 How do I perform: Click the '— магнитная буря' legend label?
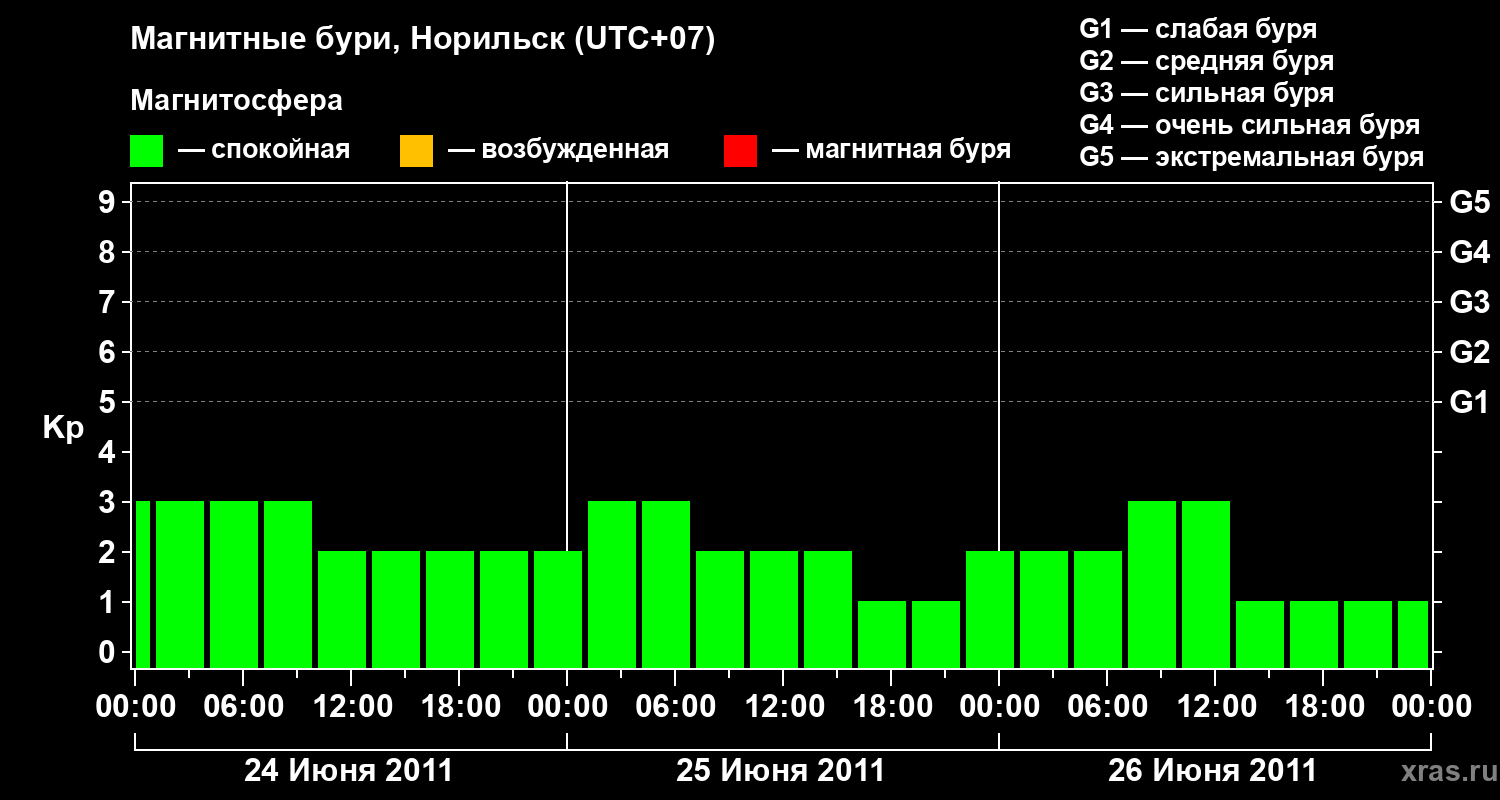(892, 151)
